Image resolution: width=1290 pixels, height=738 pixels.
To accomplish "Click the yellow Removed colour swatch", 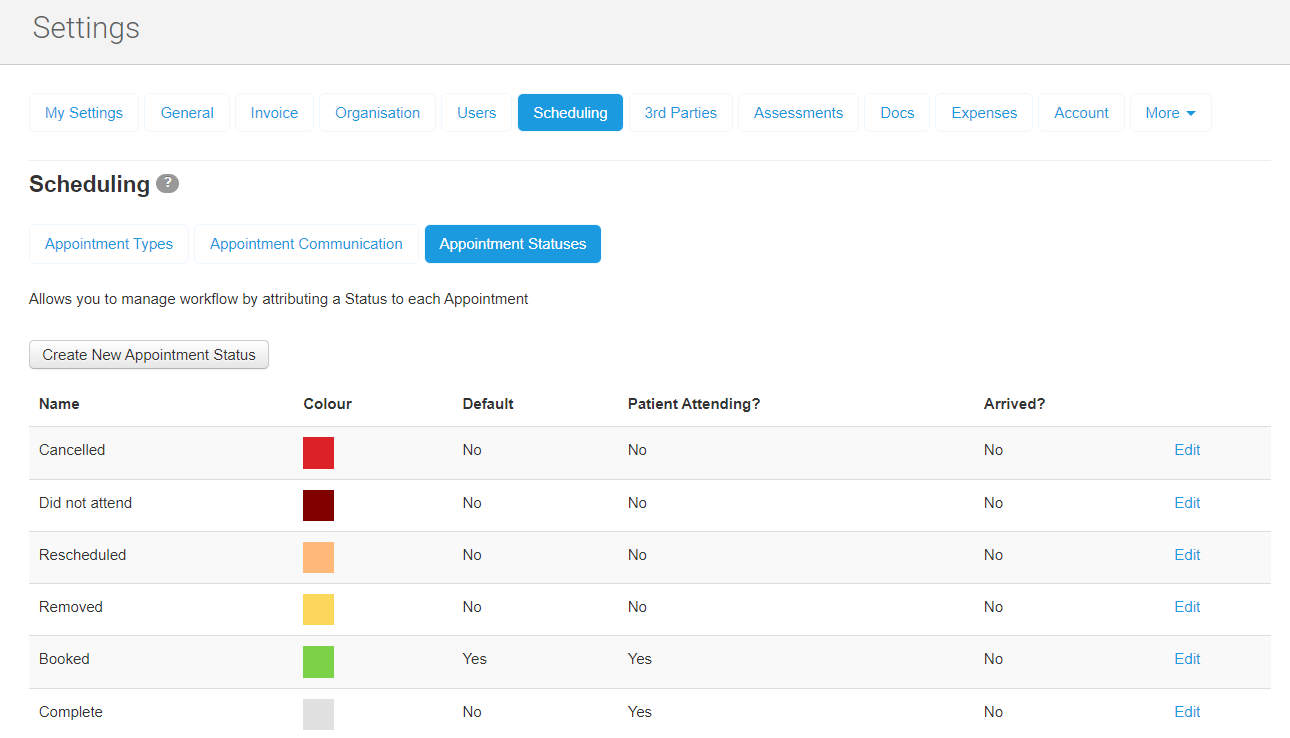I will [x=318, y=609].
